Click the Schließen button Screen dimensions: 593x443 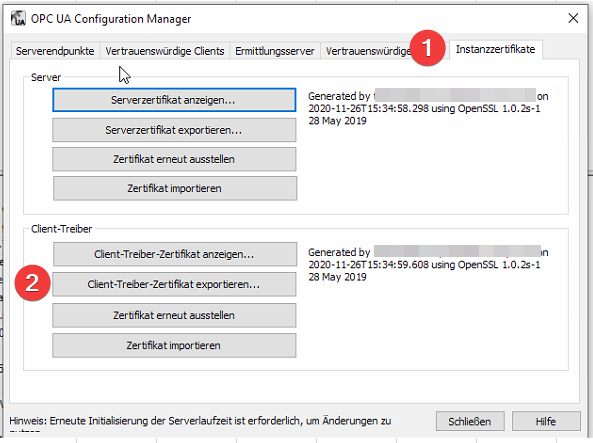coord(470,421)
